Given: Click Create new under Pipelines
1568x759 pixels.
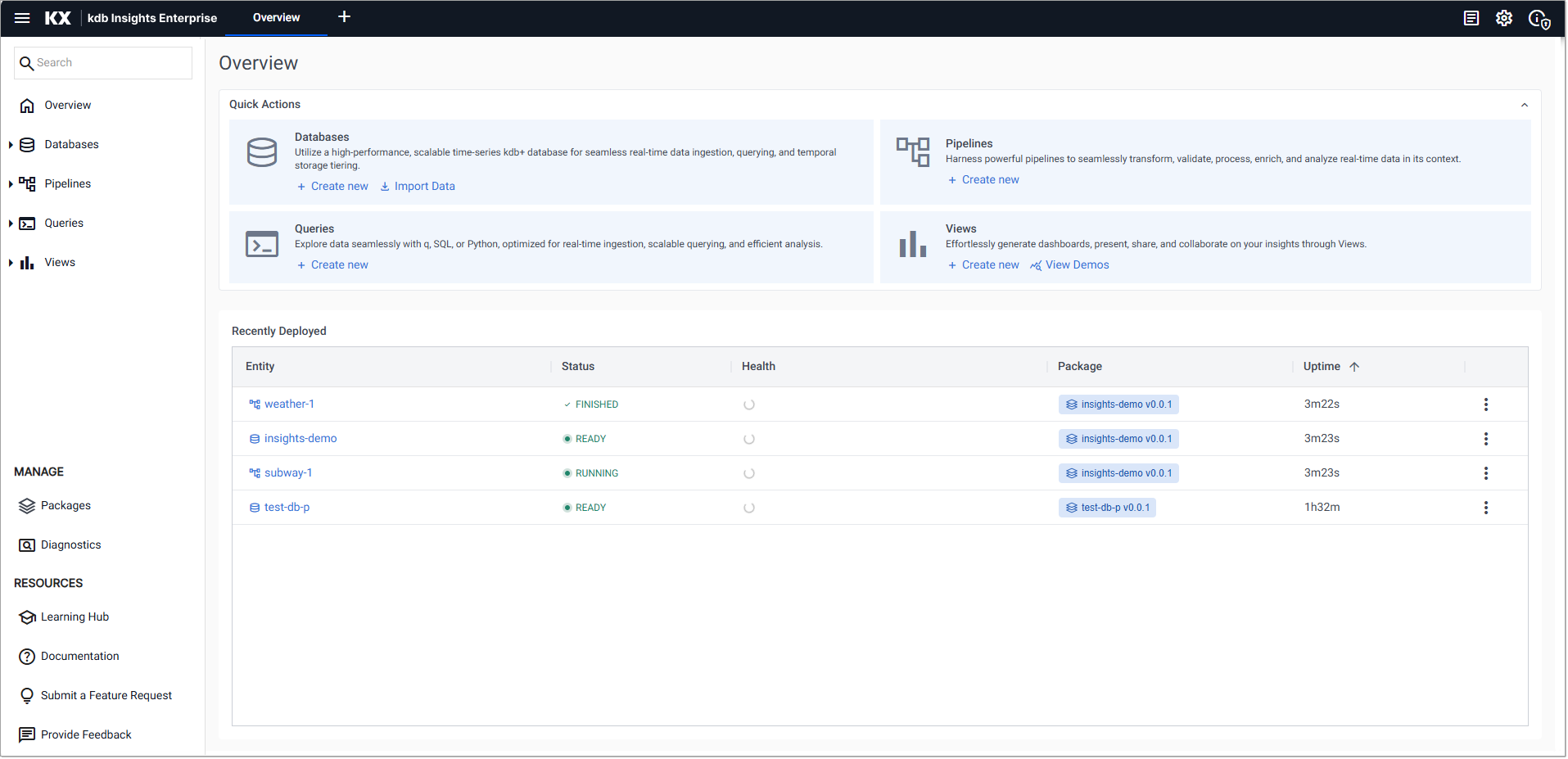Looking at the screenshot, I should click(983, 179).
